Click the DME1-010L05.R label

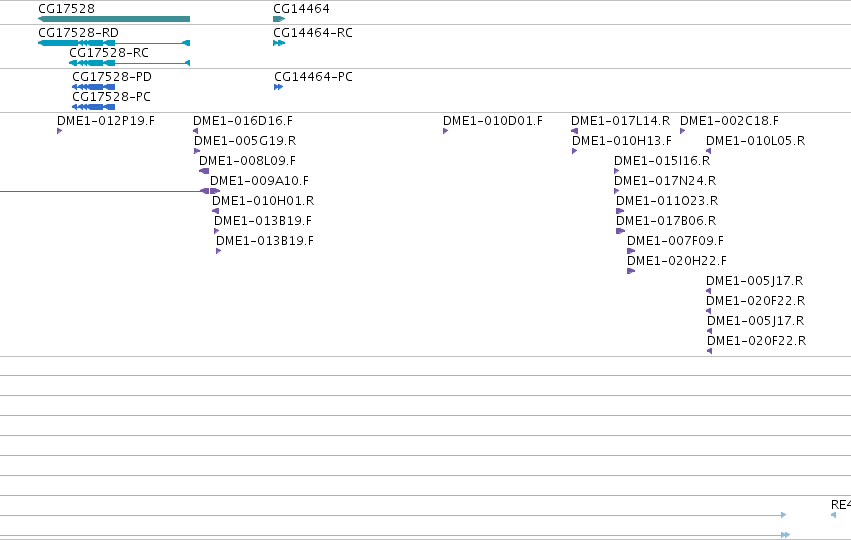coord(755,141)
